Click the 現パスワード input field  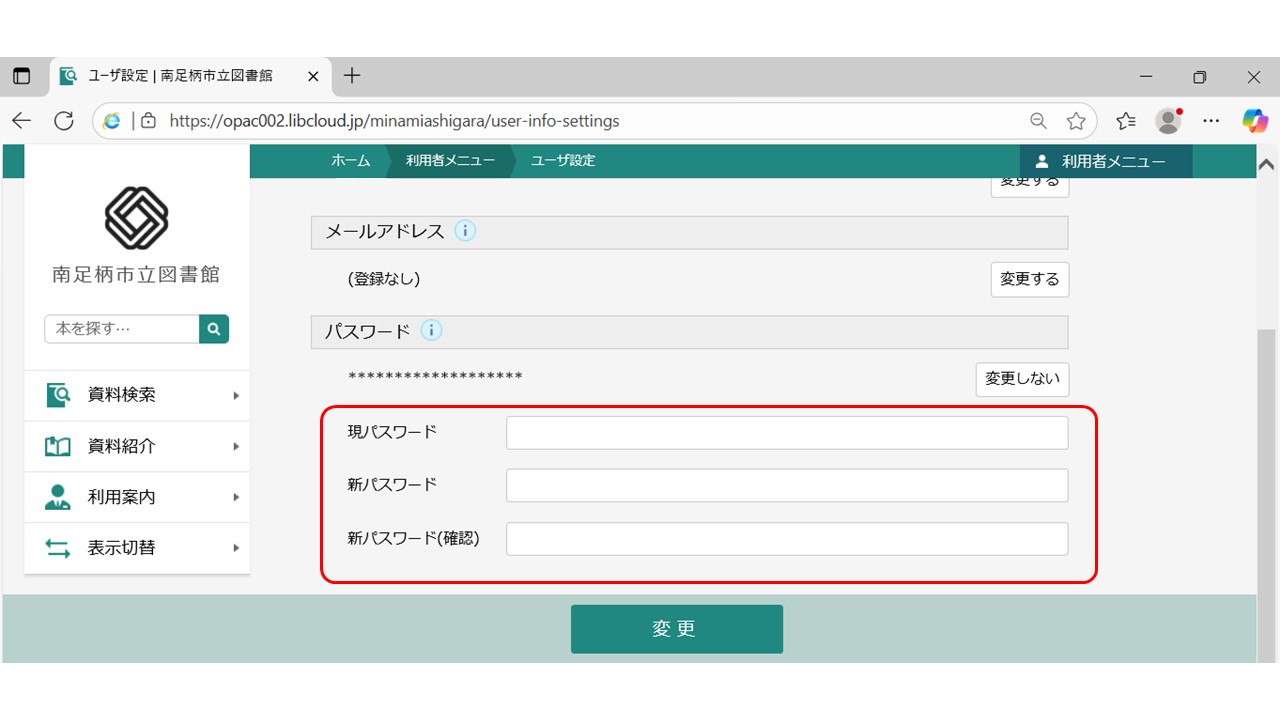(x=786, y=433)
